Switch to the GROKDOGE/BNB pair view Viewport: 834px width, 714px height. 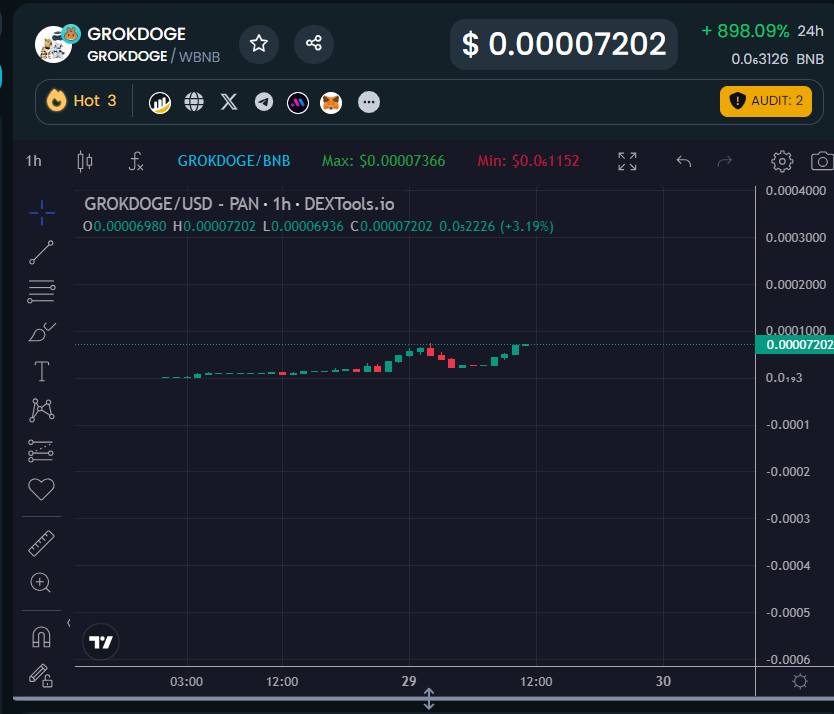point(234,161)
